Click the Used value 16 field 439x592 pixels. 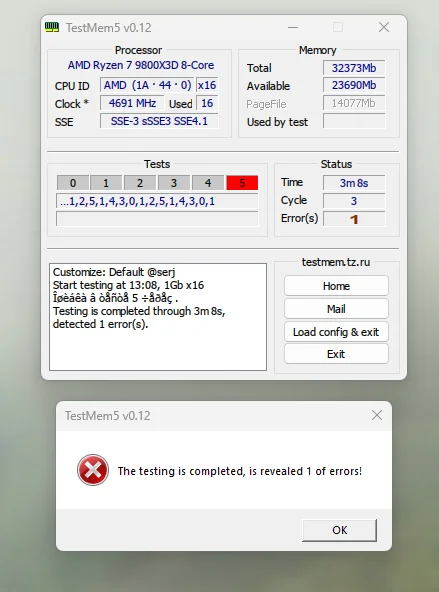[x=207, y=103]
